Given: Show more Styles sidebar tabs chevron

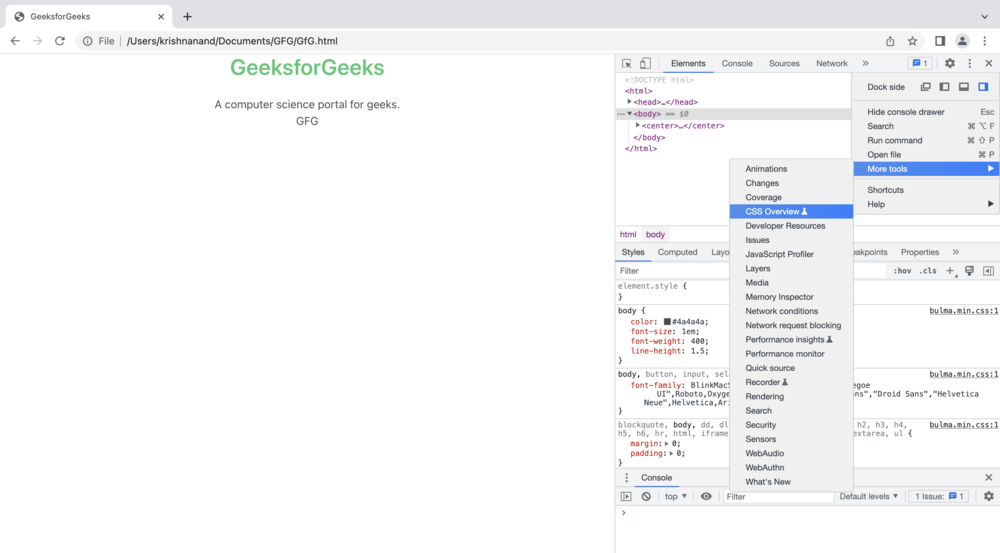Looking at the screenshot, I should coord(955,252).
